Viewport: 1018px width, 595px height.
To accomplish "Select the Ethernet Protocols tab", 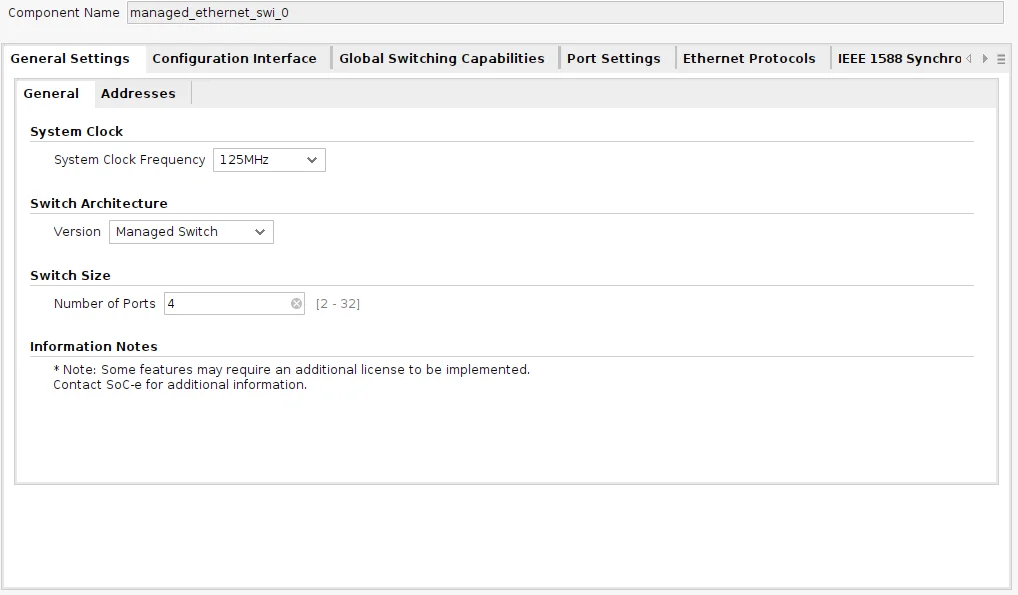I will click(x=749, y=58).
